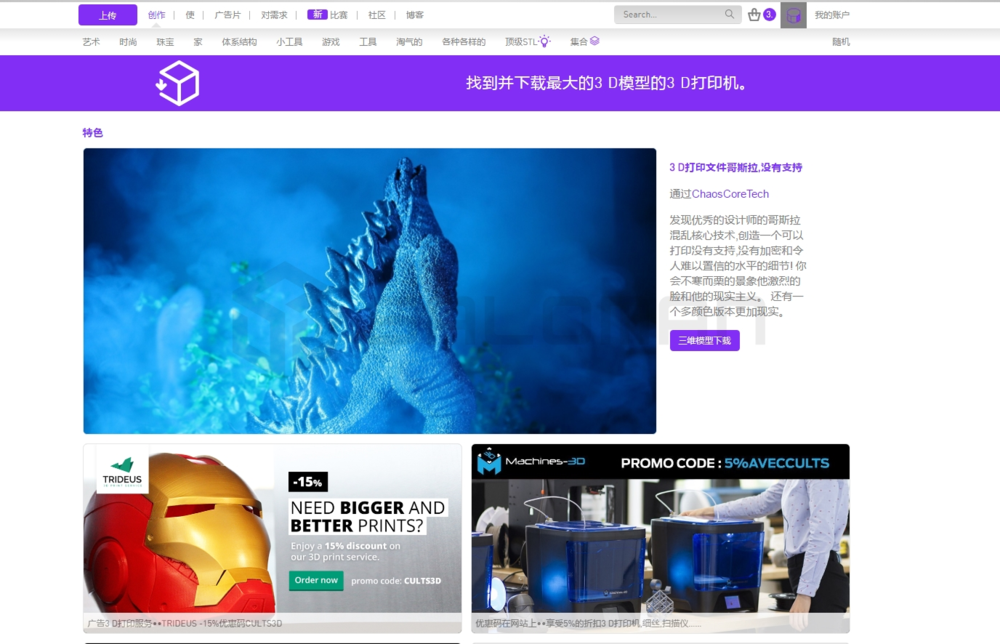Open the 创作 menu item
The height and width of the screenshot is (644, 1000).
(x=156, y=15)
